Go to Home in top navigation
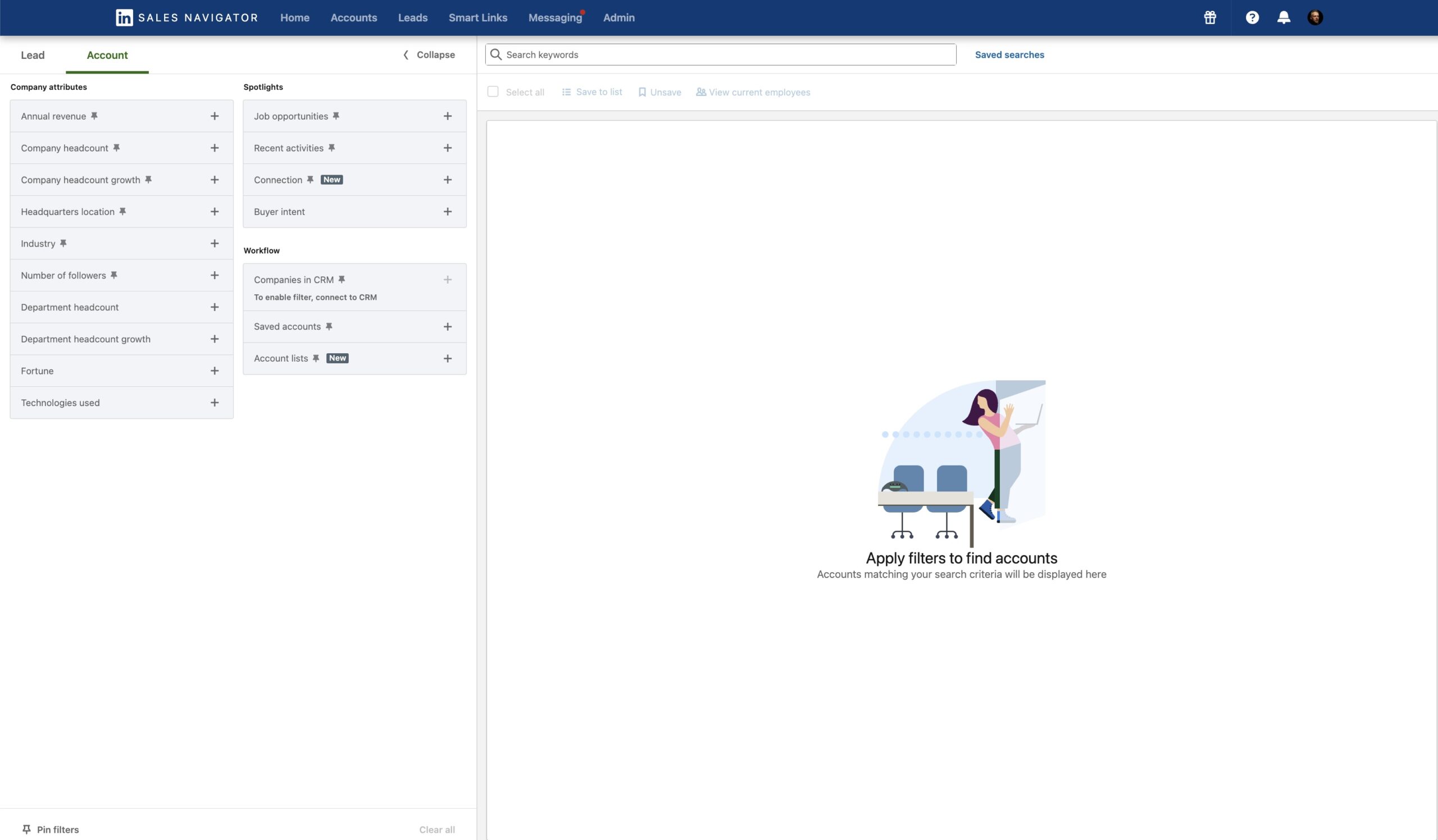This screenshot has height=840, width=1438. click(x=294, y=17)
